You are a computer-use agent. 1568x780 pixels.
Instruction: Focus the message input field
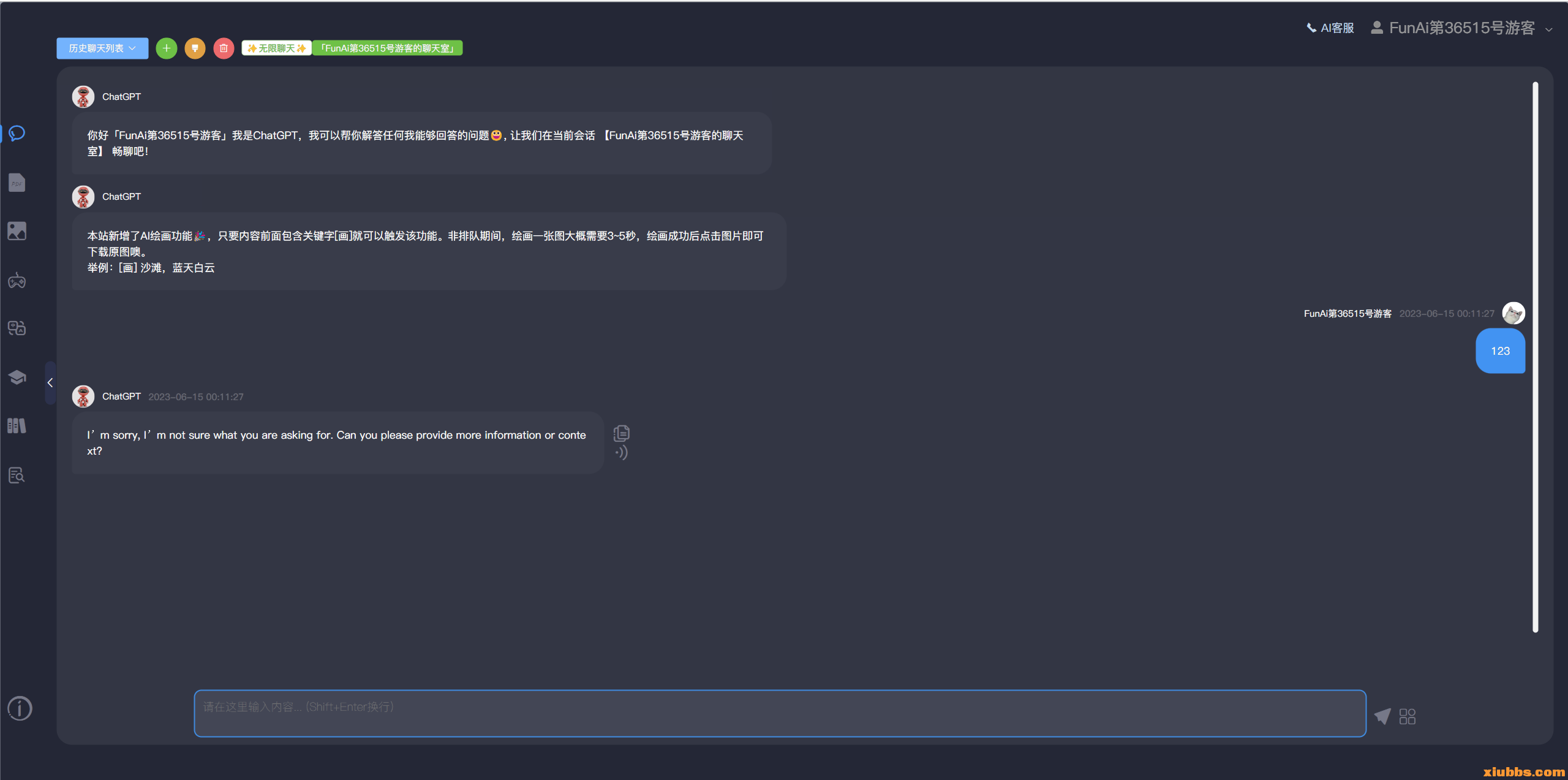[x=779, y=713]
